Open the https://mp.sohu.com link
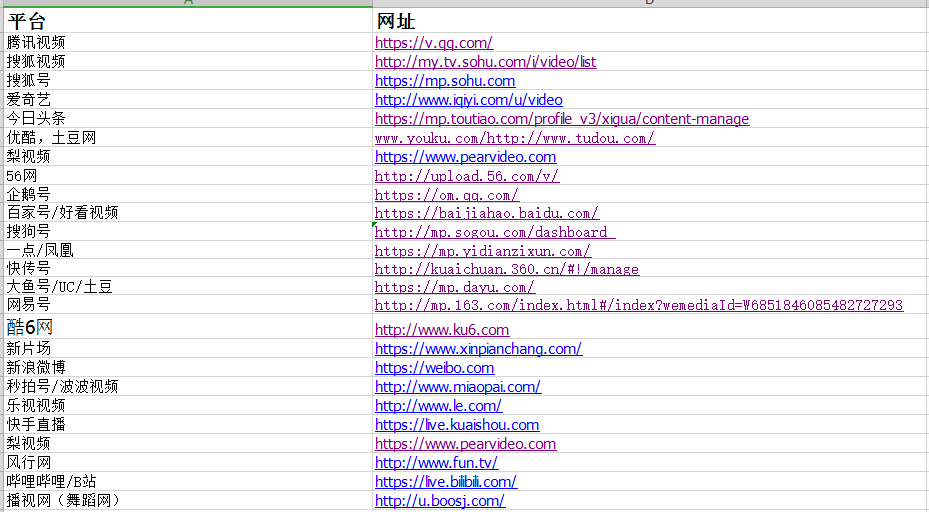The height and width of the screenshot is (512, 929). pyautogui.click(x=445, y=81)
